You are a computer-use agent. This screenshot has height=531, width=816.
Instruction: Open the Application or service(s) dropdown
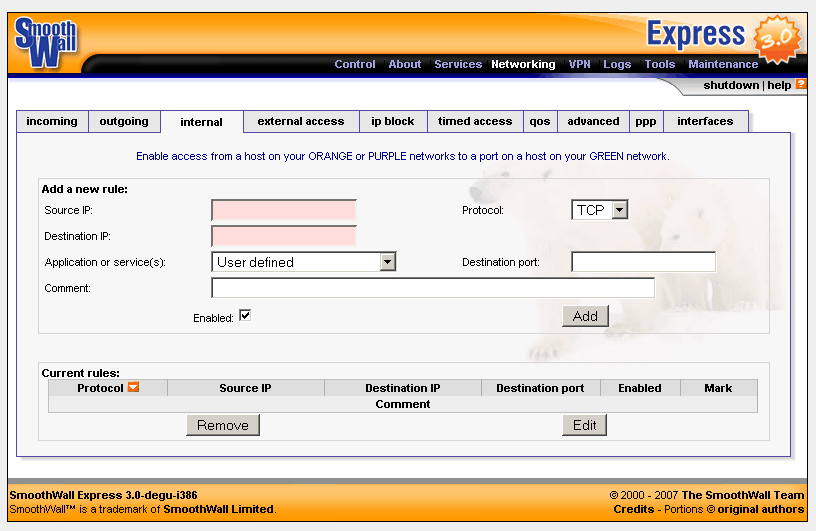[304, 262]
